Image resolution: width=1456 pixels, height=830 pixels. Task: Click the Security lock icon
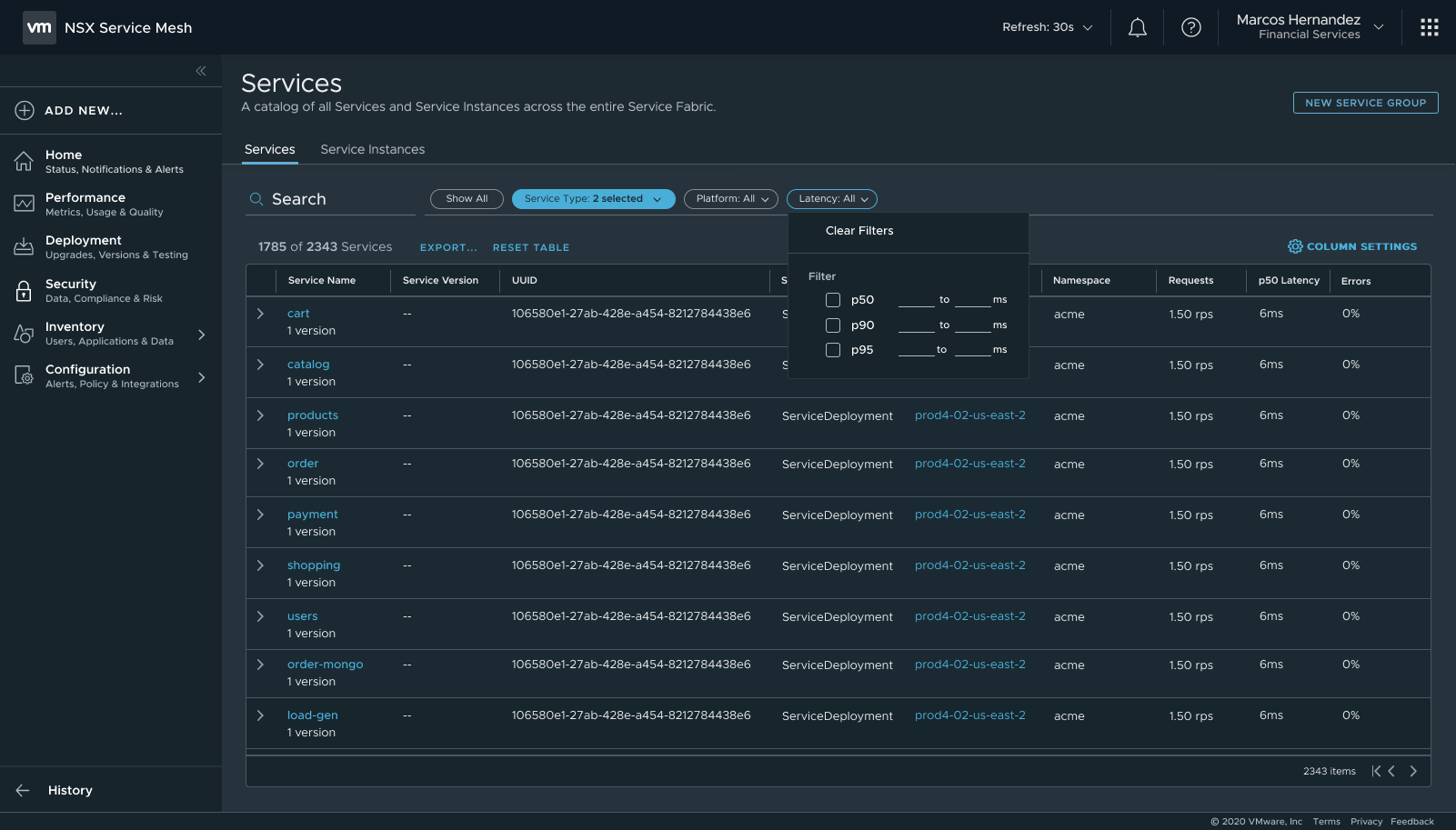coord(24,290)
